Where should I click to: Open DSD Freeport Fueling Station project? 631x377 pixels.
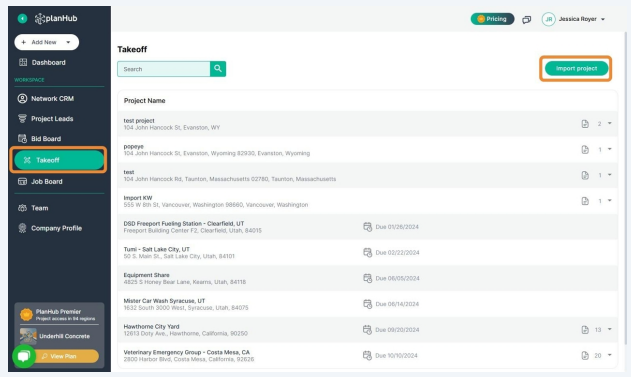(x=367, y=227)
